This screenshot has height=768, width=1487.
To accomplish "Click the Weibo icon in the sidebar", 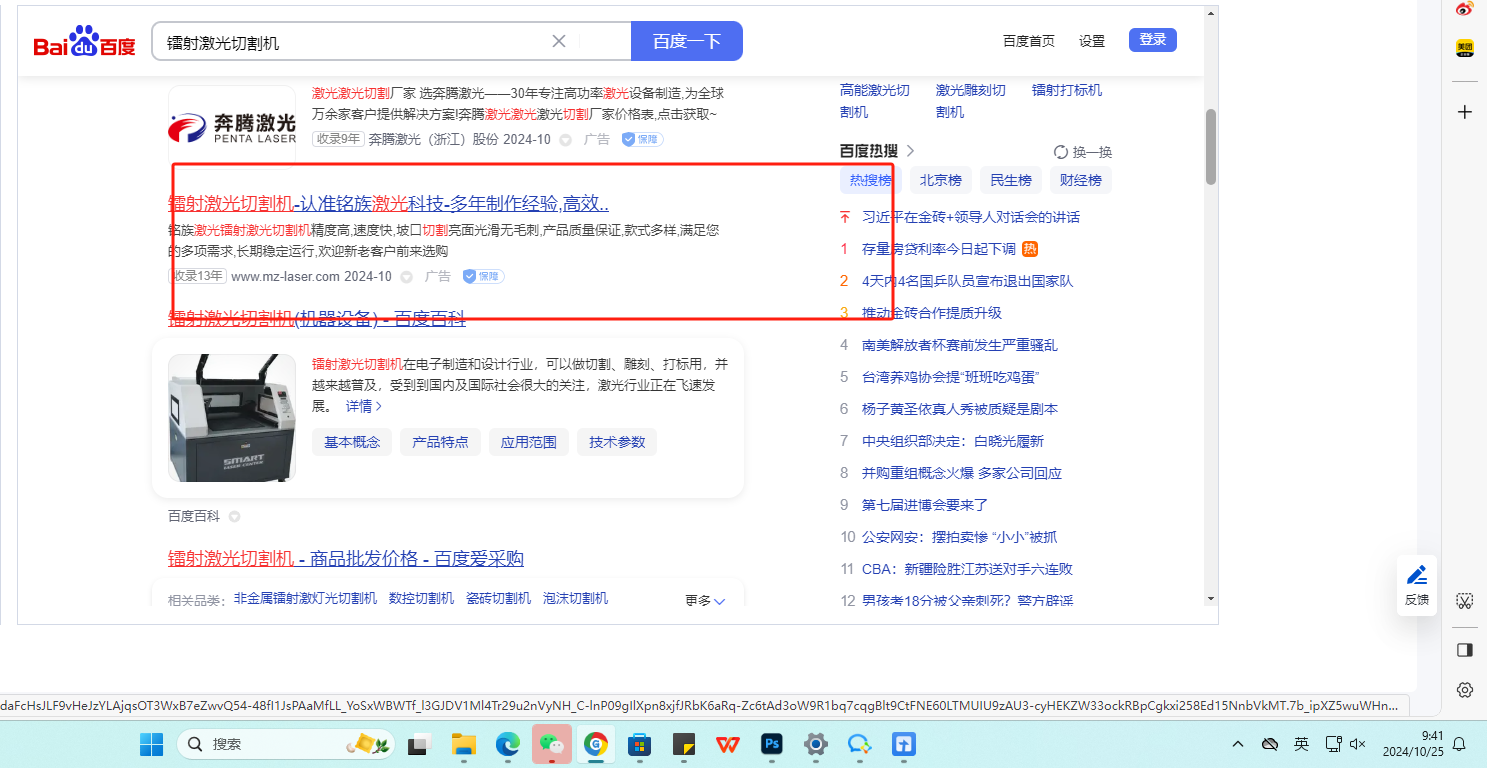I will (x=1464, y=10).
